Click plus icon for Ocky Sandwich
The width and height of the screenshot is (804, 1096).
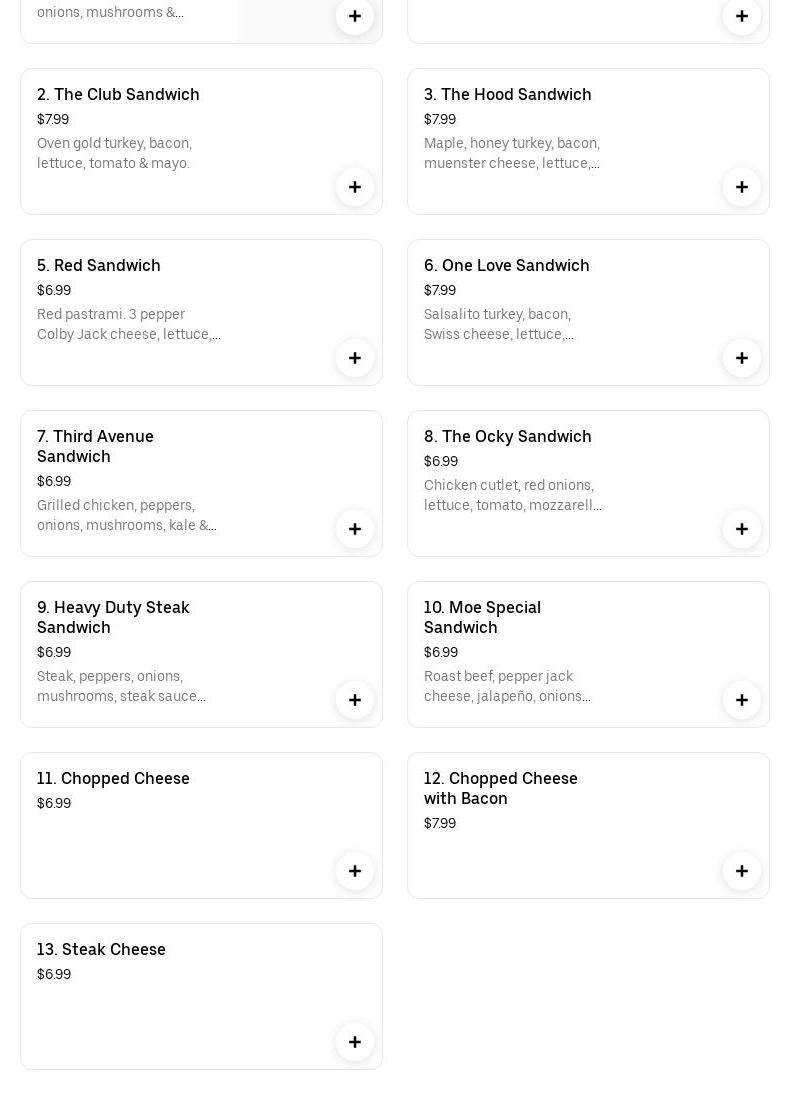coord(742,529)
